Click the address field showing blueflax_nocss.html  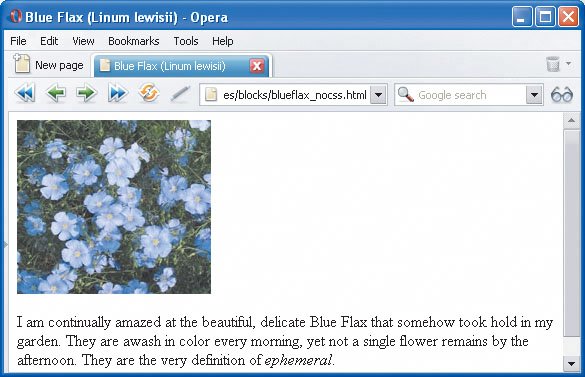(x=285, y=95)
